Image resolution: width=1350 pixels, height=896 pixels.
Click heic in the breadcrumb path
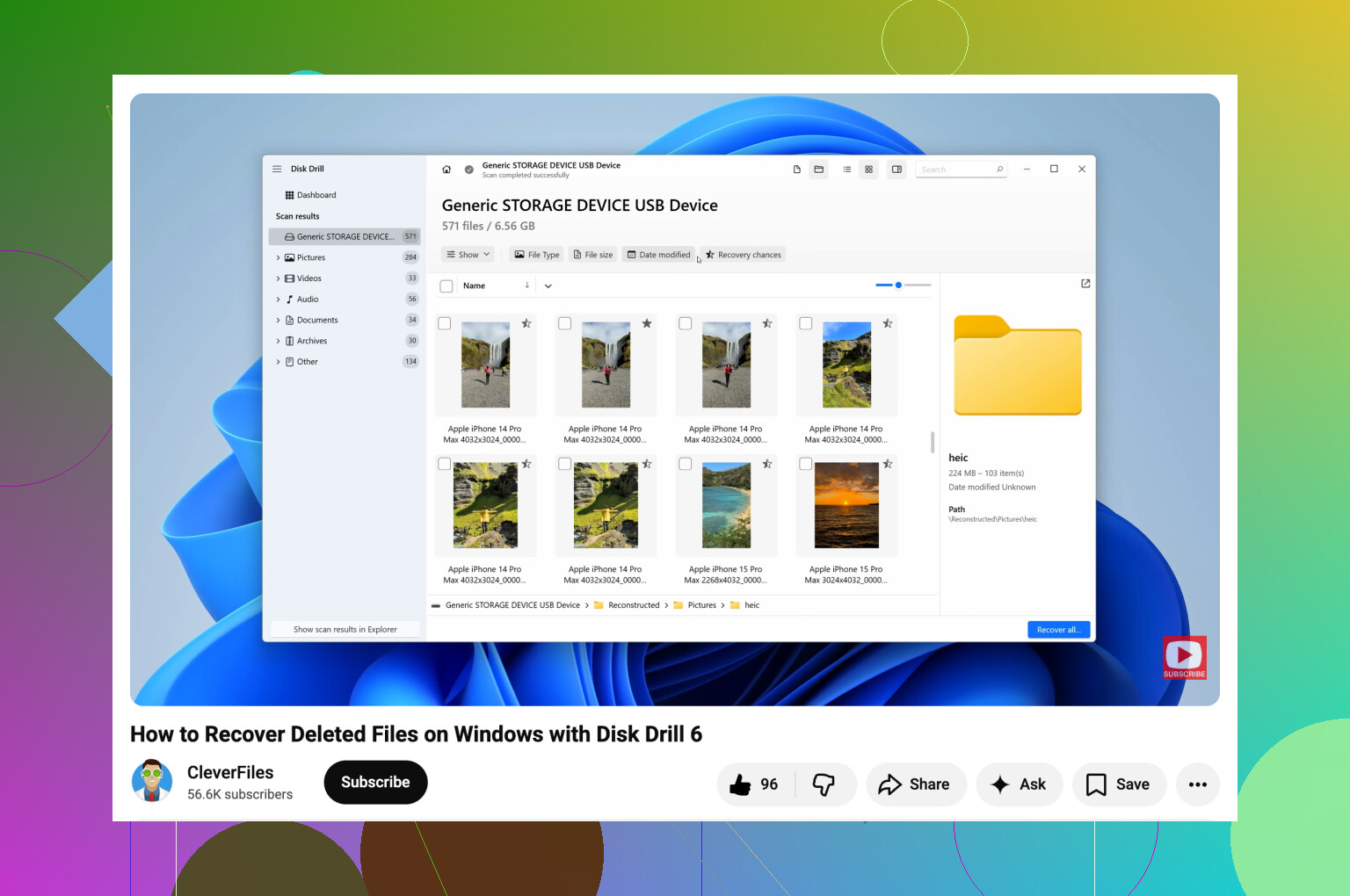[752, 605]
